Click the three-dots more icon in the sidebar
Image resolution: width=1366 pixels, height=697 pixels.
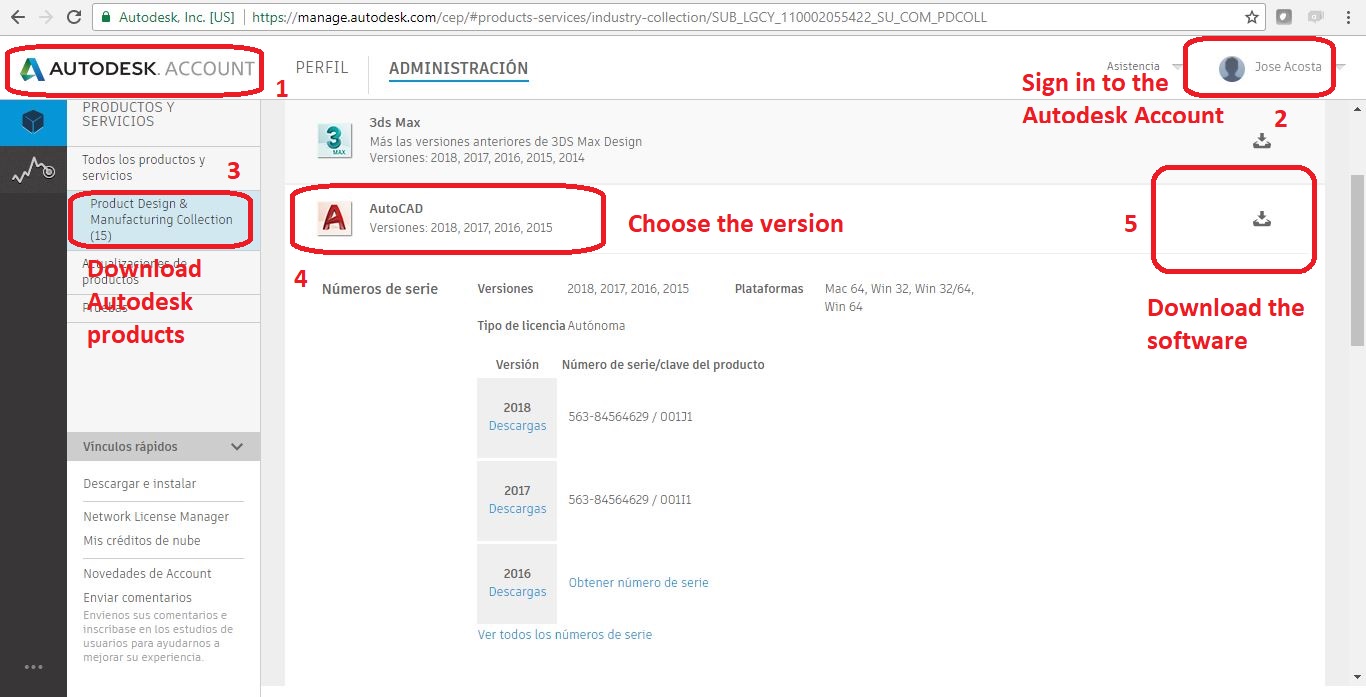[33, 667]
